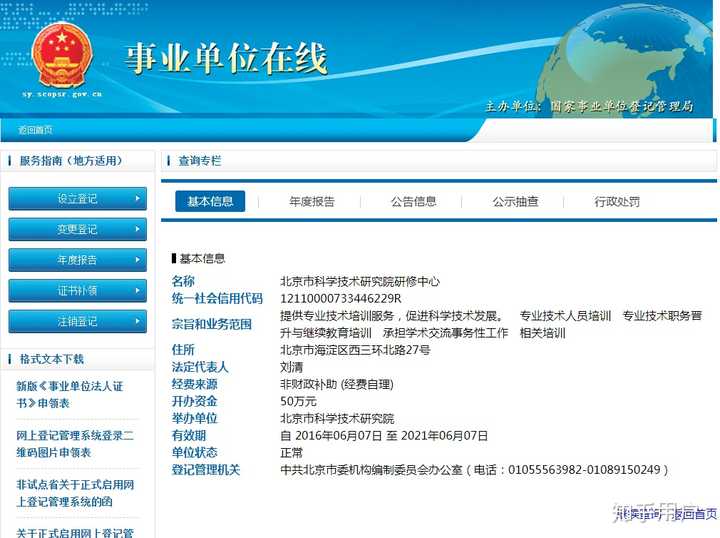Open the 注销登记 sidebar button
Screen dimensions: 720x538
pos(78,321)
